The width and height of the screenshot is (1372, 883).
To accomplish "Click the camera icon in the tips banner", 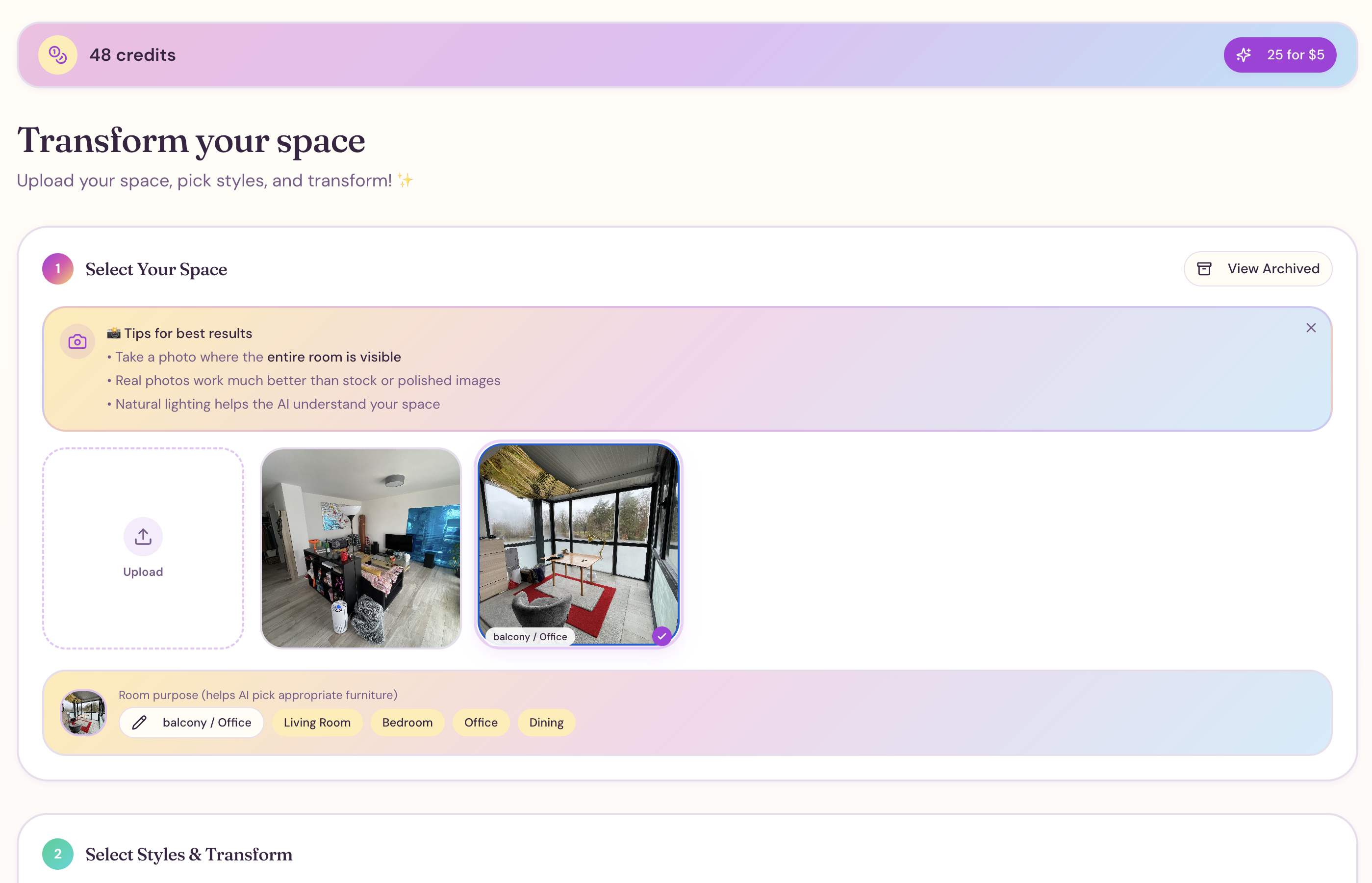I will 77,341.
